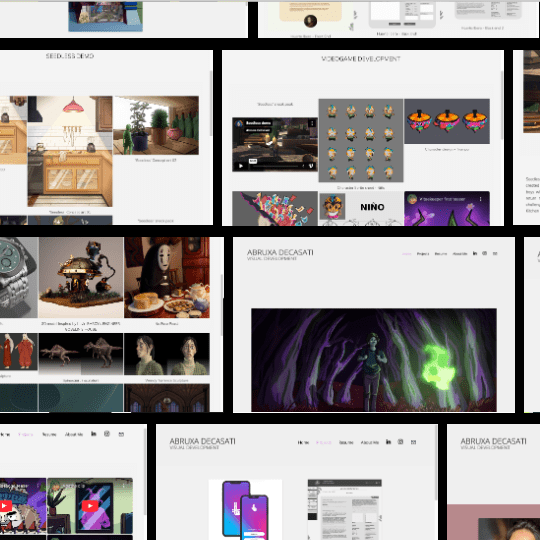Open Resume in the YouTube videos page nav
The image size is (540, 540).
[x=49, y=435]
